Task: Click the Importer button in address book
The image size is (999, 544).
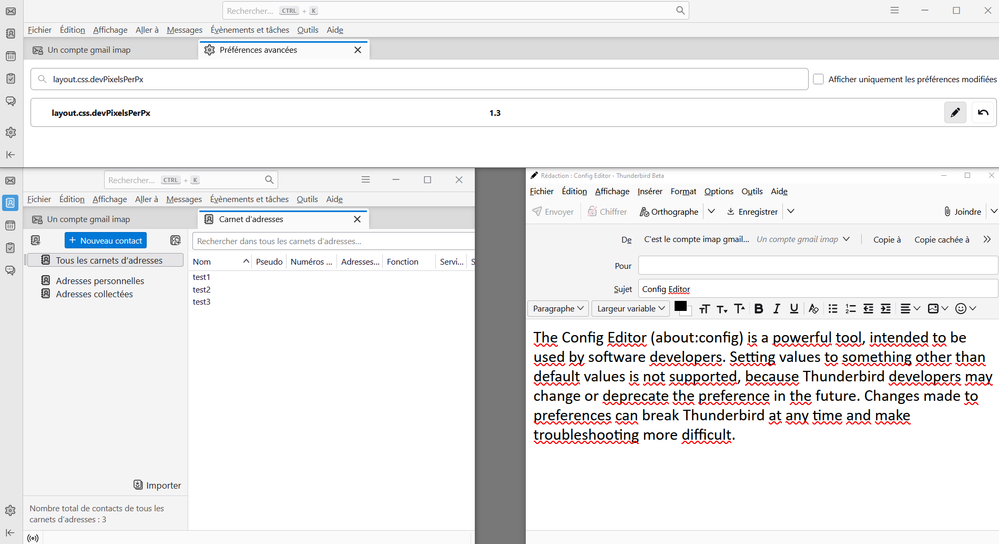Action: pyautogui.click(x=157, y=485)
